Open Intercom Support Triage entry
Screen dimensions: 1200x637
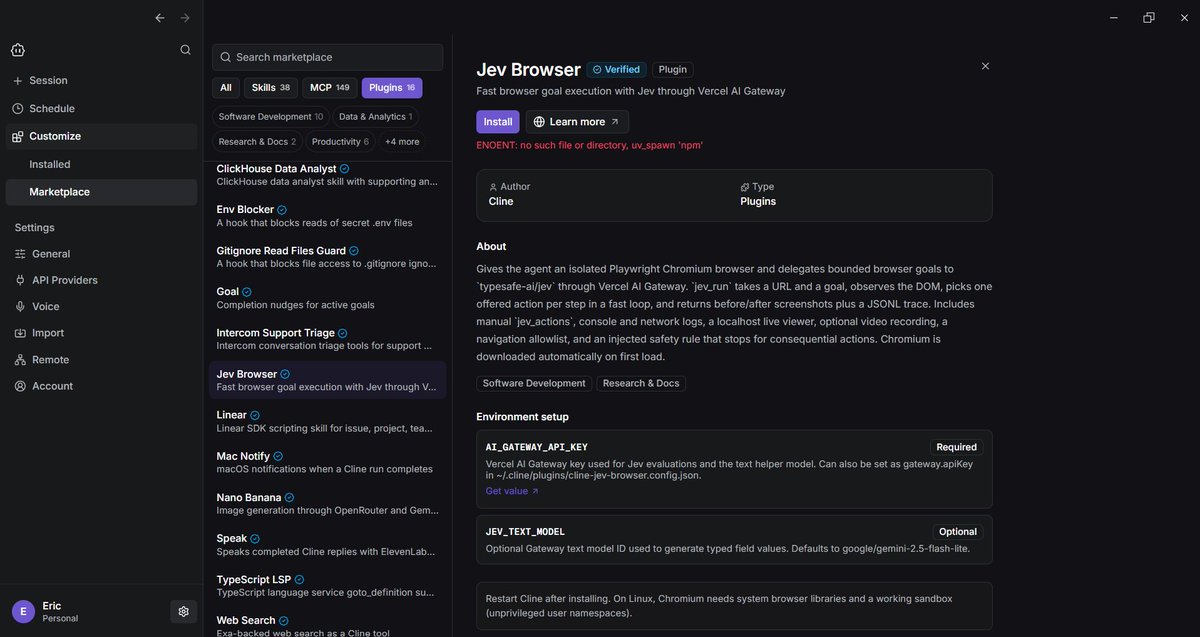[x=328, y=339]
